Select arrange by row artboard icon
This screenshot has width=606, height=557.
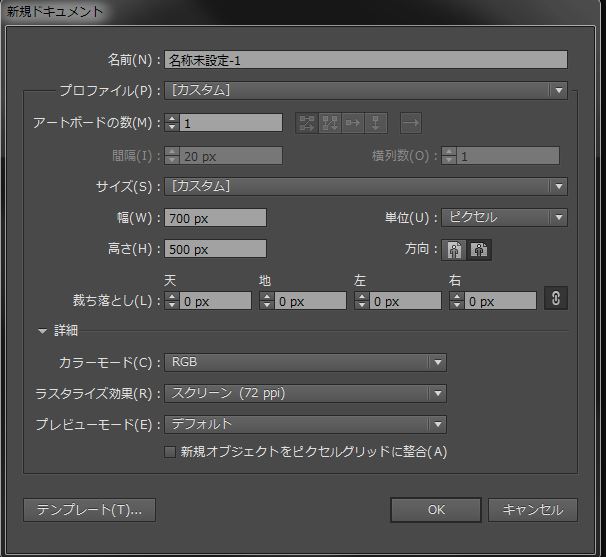pos(352,123)
